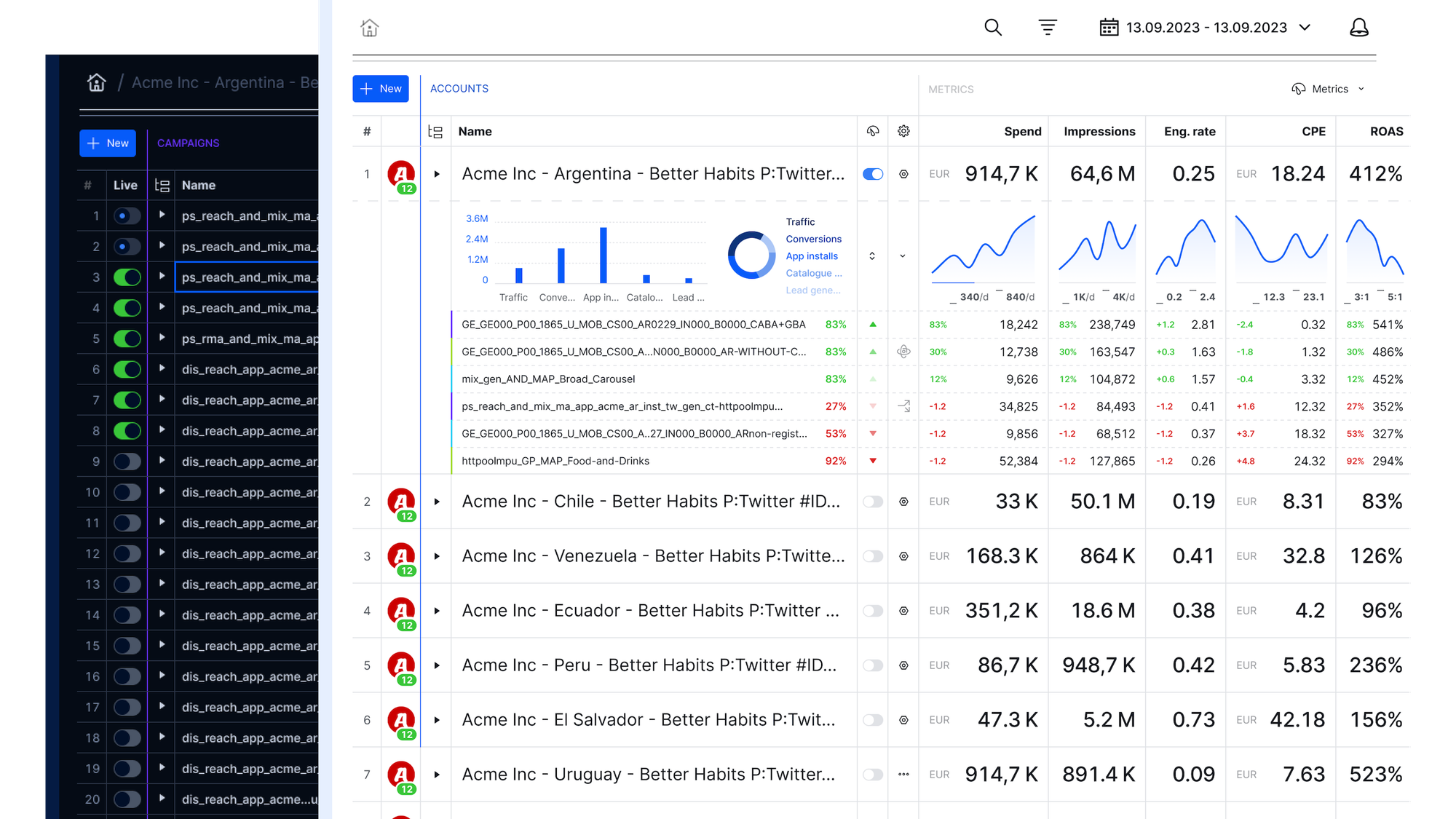Enable the Venezuela account switch
The image size is (1456, 819).
(873, 556)
